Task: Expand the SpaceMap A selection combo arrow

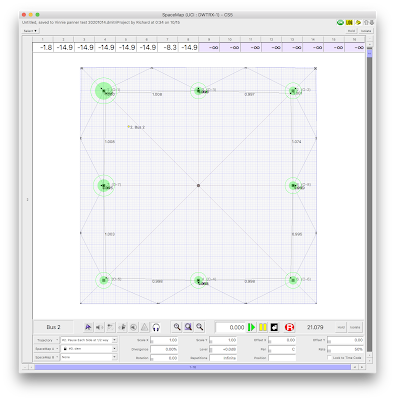Action: [x=114, y=349]
